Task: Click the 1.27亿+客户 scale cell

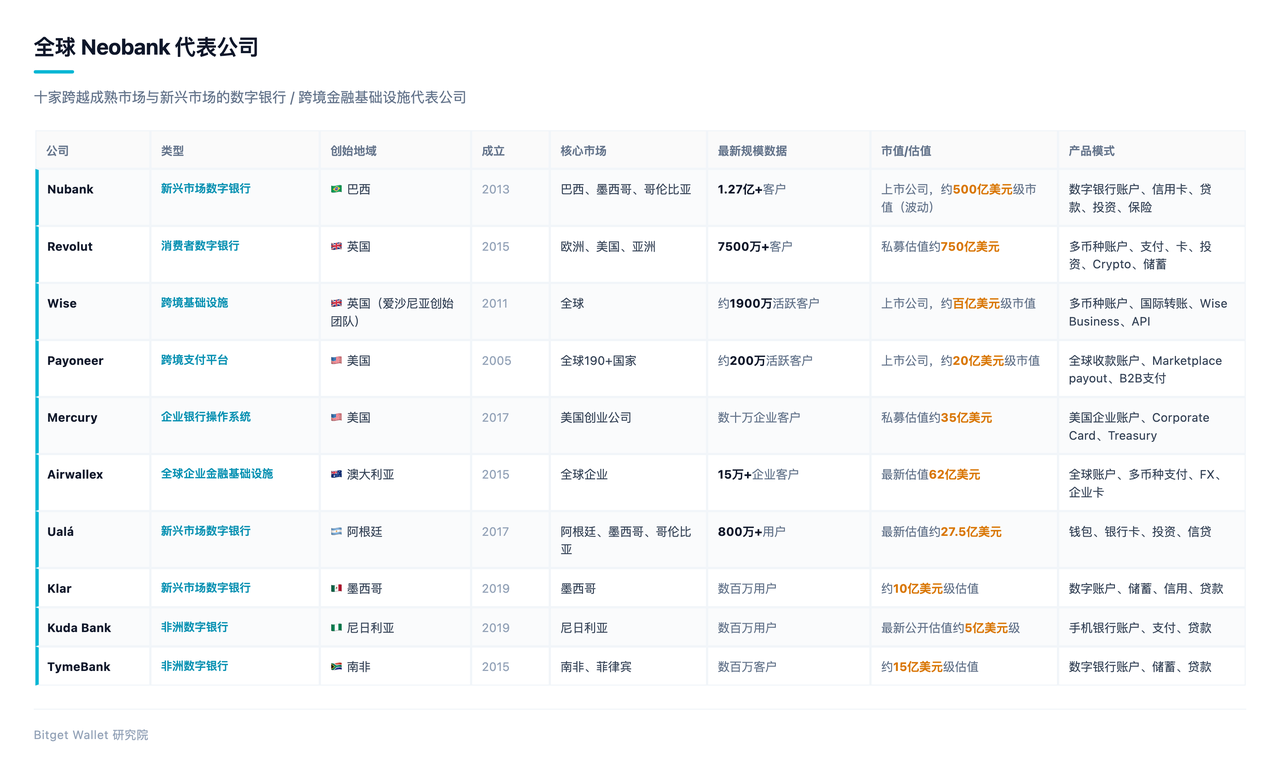Action: 752,189
